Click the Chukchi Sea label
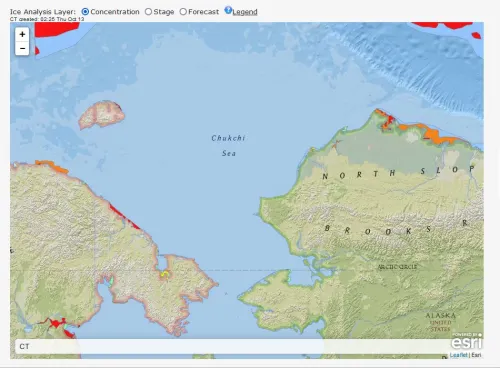Screen dimensions: 500x368 coord(229,146)
